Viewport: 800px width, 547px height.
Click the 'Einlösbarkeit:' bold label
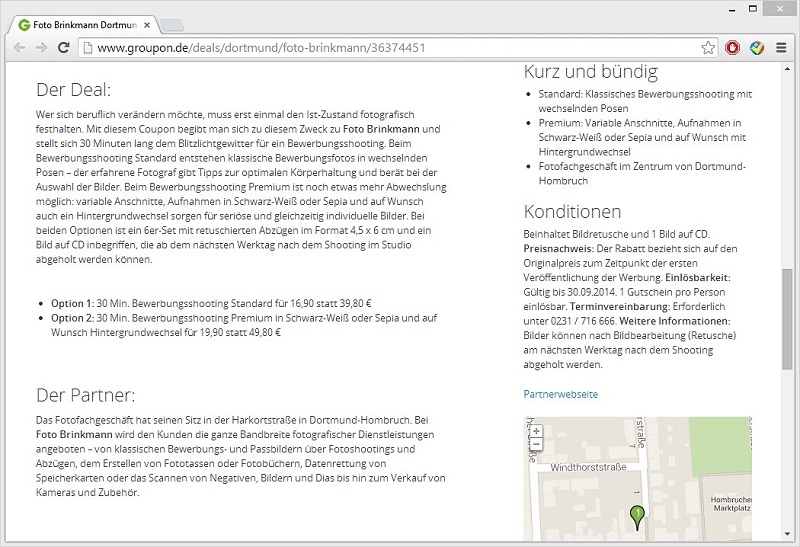click(697, 278)
